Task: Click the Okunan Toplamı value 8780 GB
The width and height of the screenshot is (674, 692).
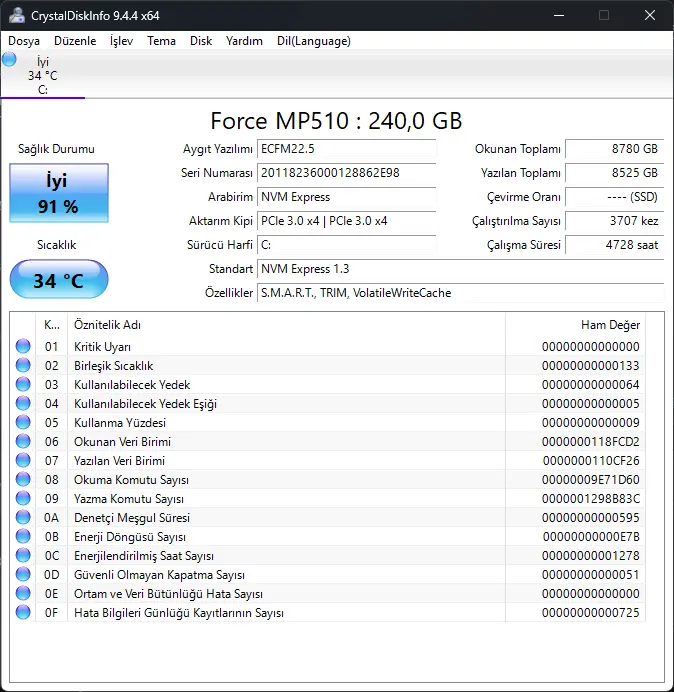Action: point(614,149)
